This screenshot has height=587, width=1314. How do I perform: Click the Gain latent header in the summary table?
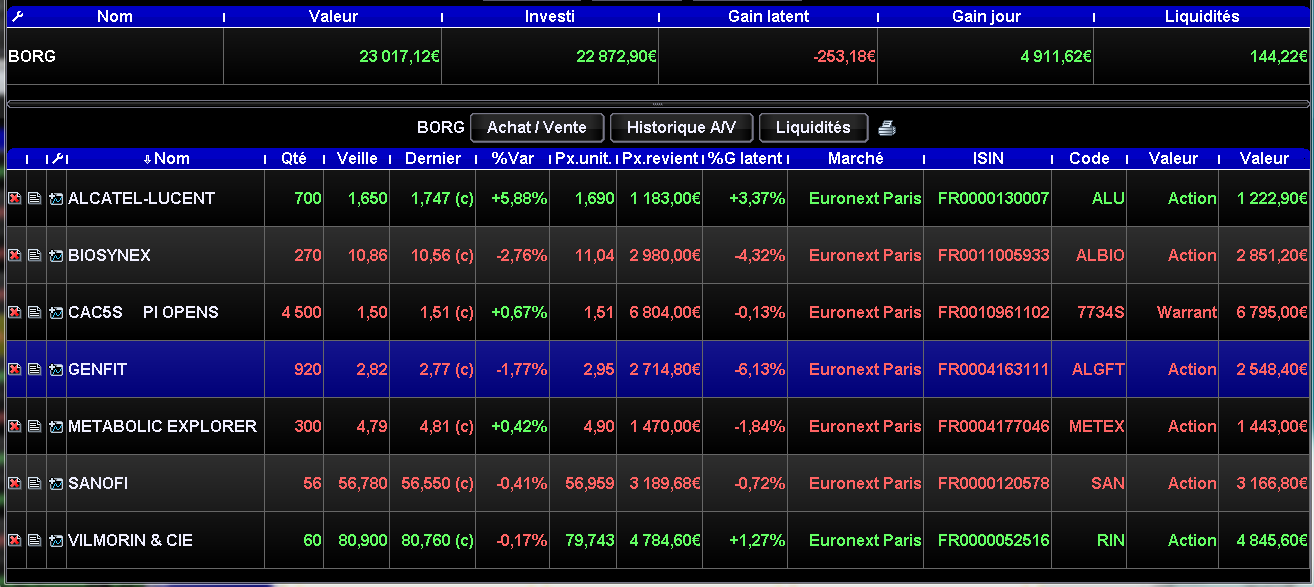pos(768,16)
